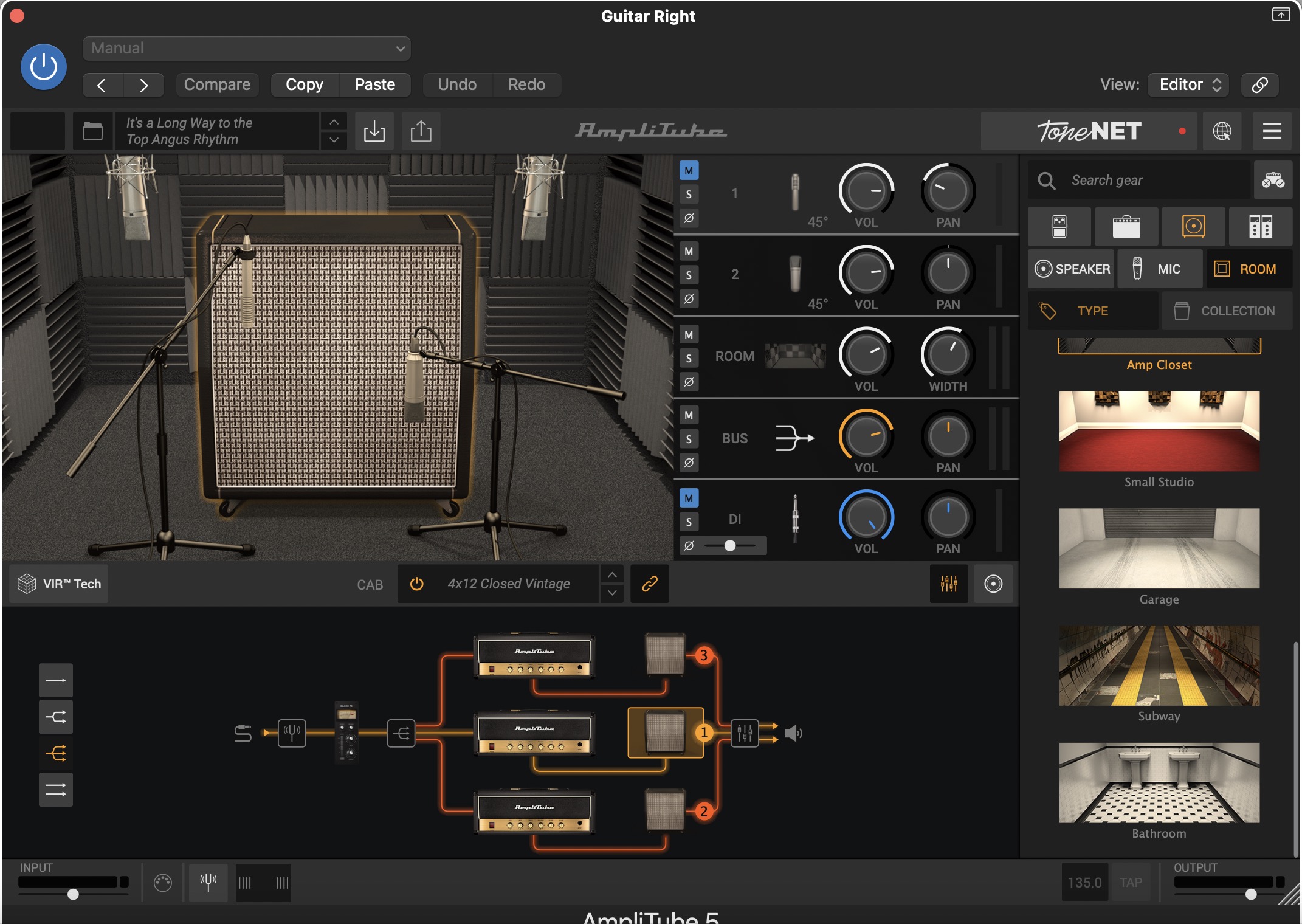Click the Compare button
This screenshot has height=924, width=1302.
coord(217,84)
